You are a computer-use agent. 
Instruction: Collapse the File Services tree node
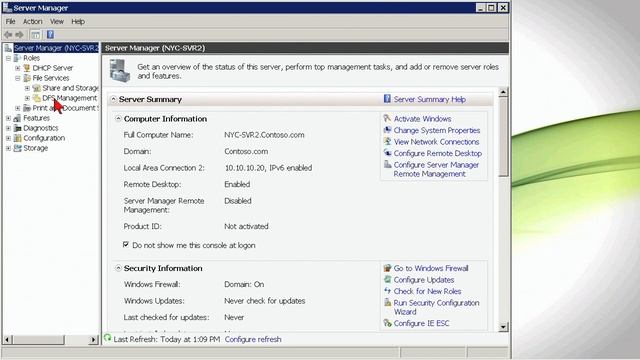(x=18, y=78)
